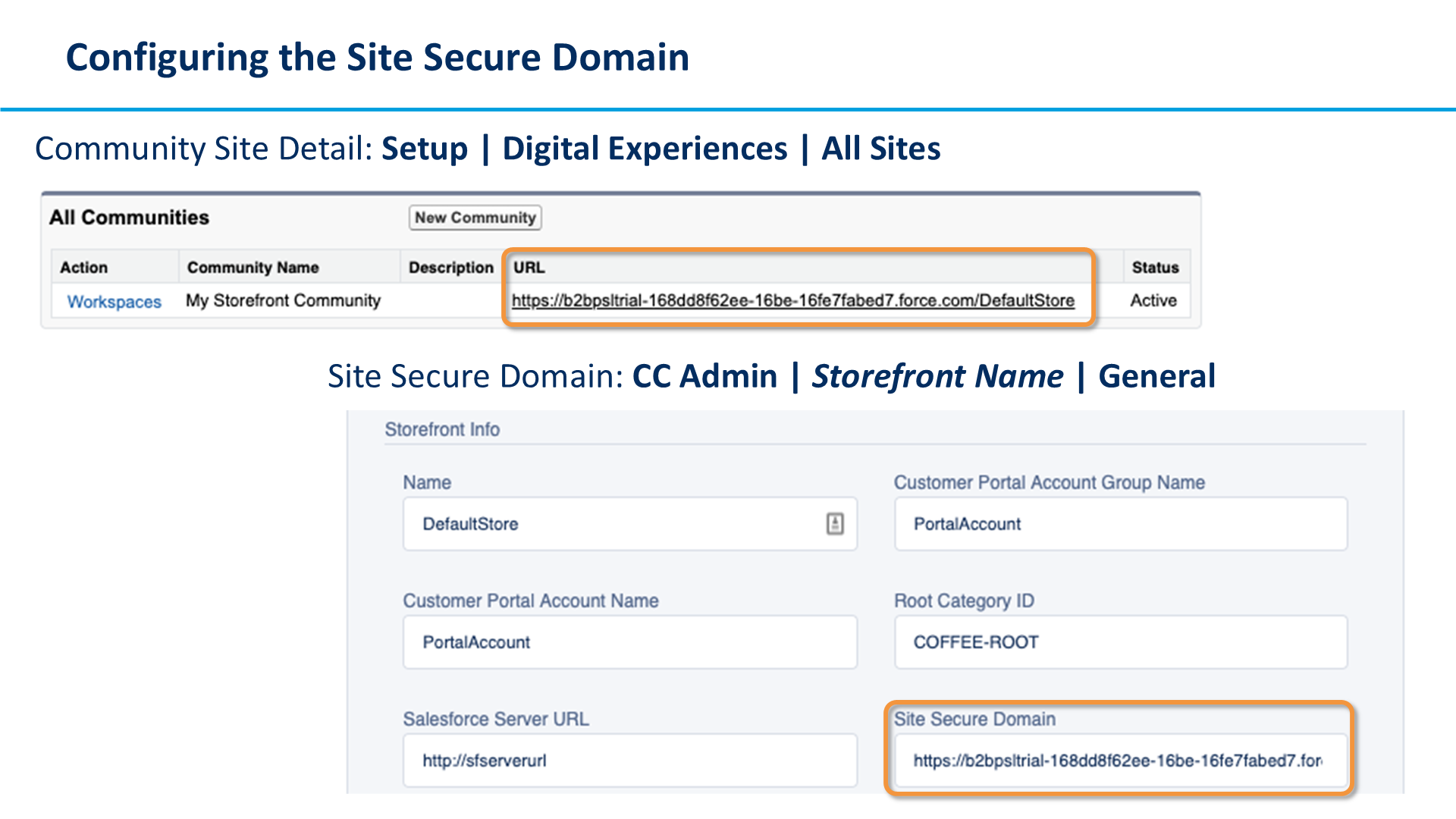
Task: Click the Site Secure Domain input field
Action: [1121, 760]
